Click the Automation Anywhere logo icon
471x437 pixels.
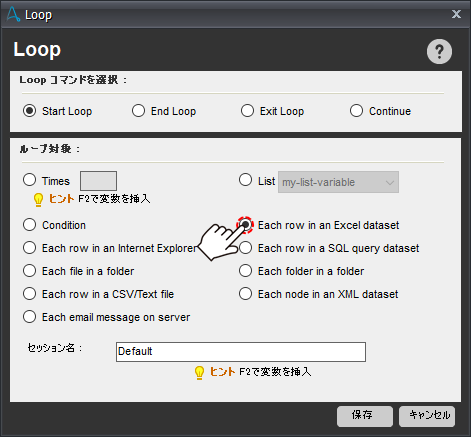pos(13,15)
